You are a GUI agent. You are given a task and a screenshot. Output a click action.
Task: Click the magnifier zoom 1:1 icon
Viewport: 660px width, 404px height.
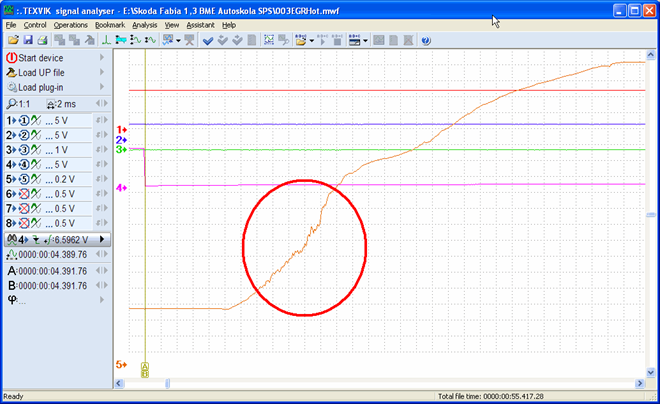click(12, 104)
